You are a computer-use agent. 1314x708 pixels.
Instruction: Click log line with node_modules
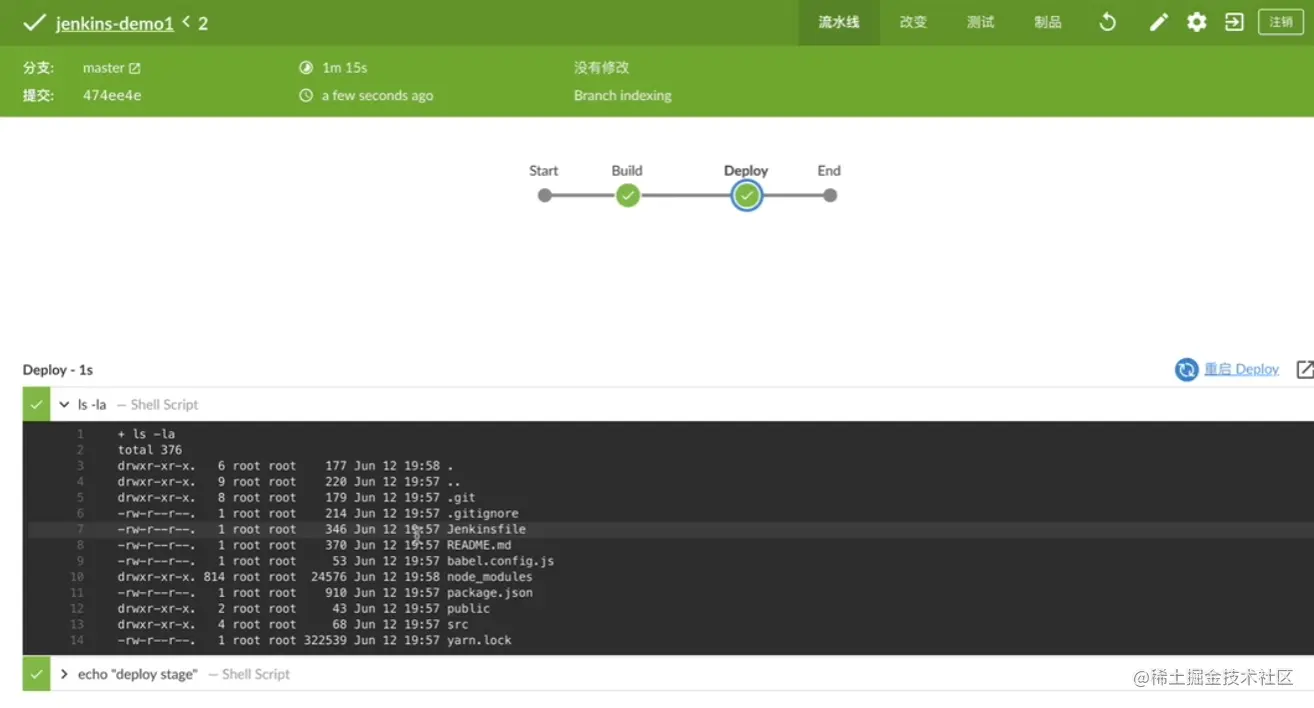coord(670,577)
